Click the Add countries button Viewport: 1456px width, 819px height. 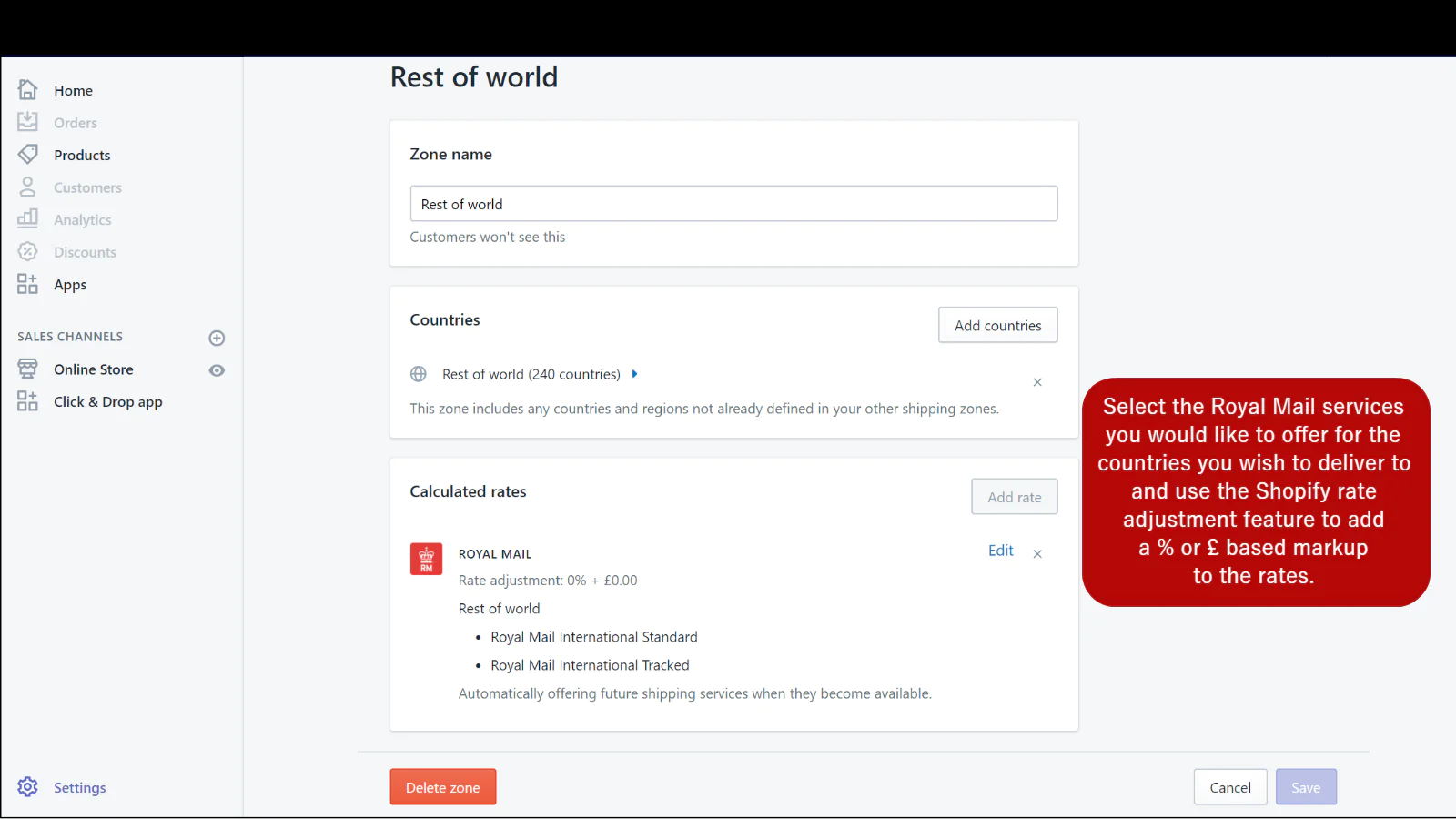pos(997,325)
